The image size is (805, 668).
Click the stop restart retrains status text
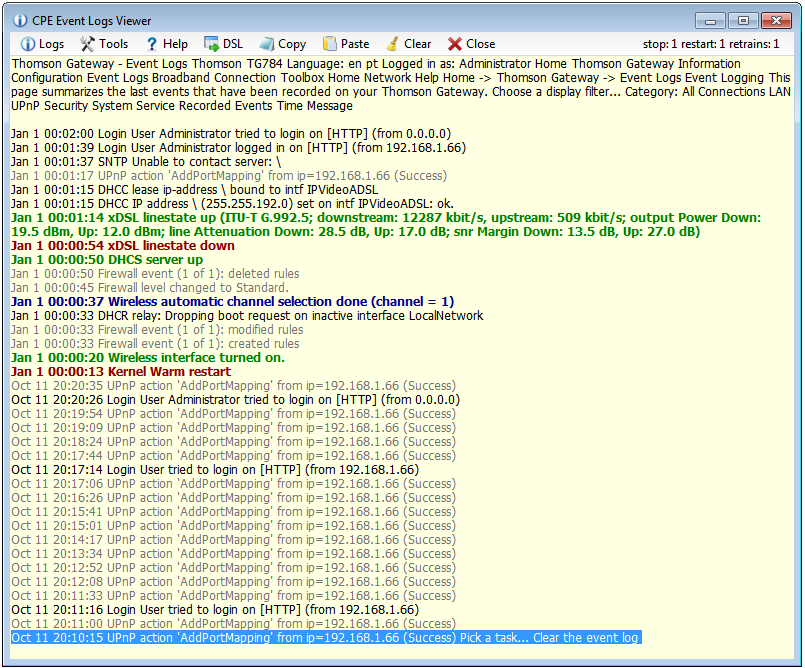710,44
